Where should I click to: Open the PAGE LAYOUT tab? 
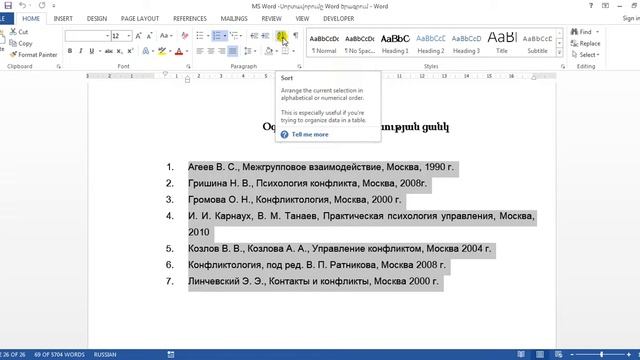pyautogui.click(x=140, y=19)
